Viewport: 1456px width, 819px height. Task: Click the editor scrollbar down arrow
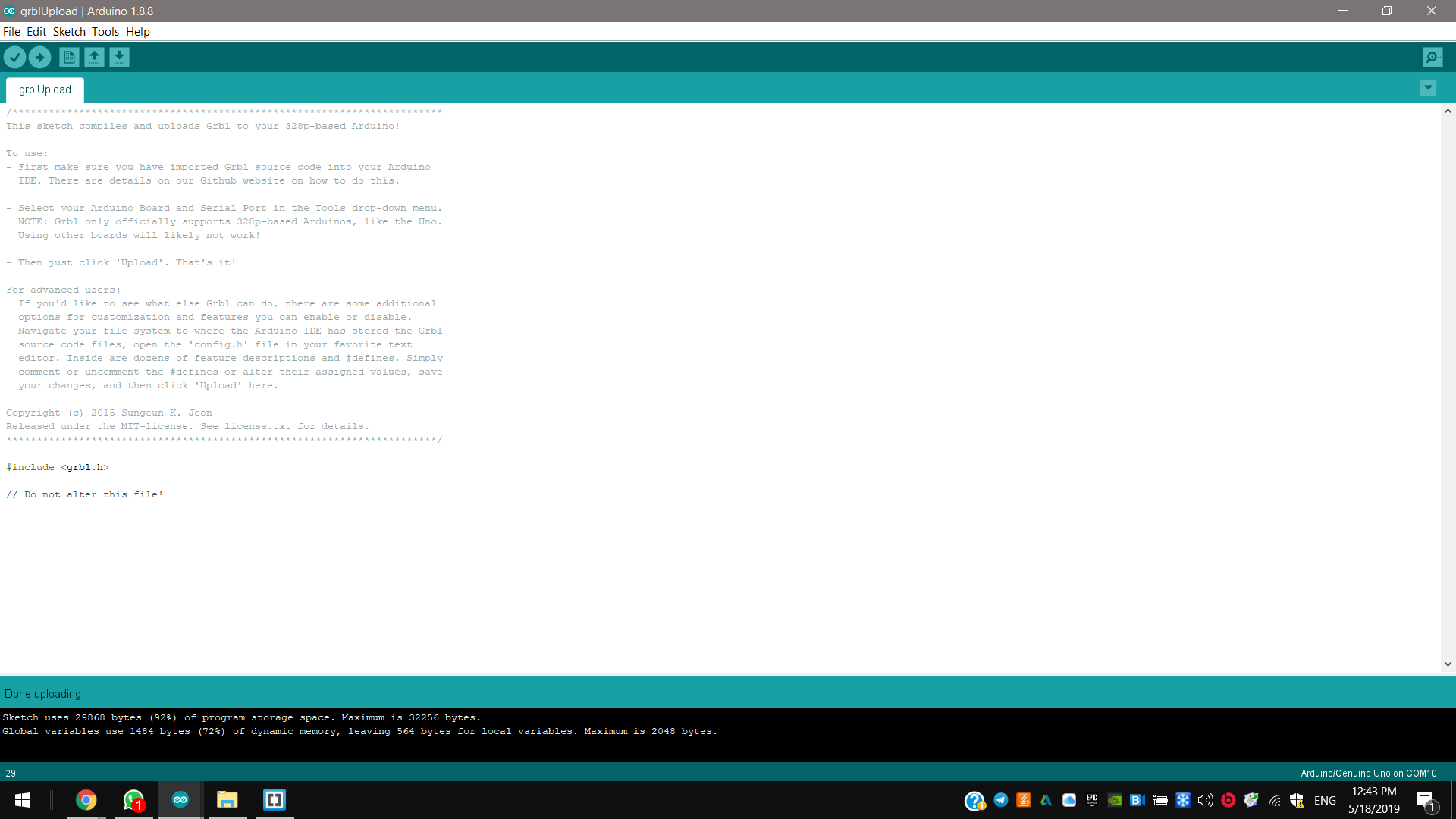[1448, 664]
